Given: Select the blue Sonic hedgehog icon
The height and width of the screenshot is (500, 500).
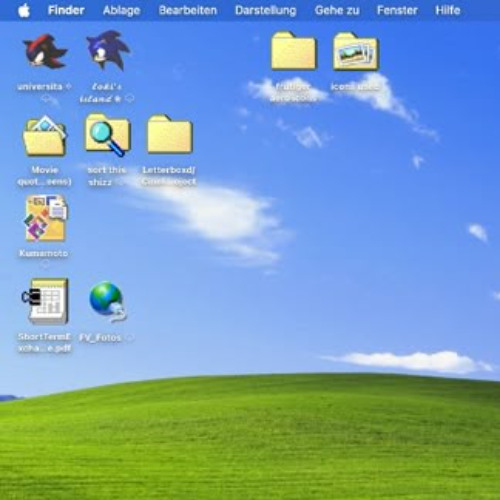Looking at the screenshot, I should click(108, 50).
